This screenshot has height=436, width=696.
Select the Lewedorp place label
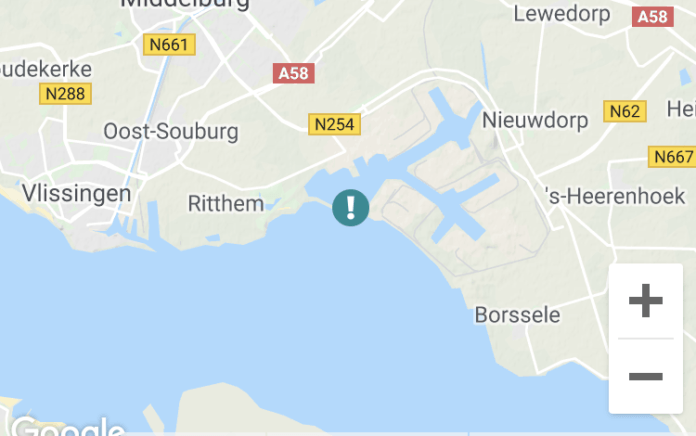click(562, 14)
